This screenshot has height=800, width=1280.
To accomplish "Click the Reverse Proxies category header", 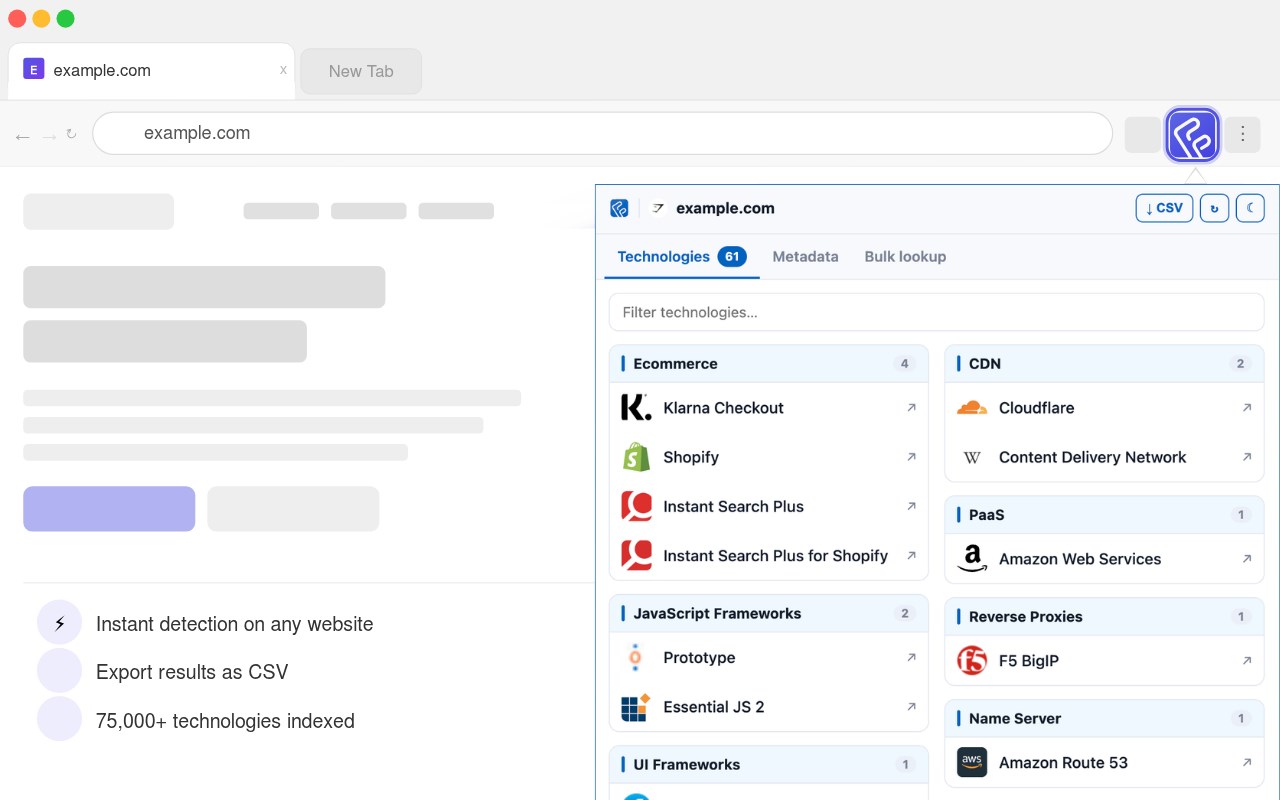I will (x=1104, y=617).
